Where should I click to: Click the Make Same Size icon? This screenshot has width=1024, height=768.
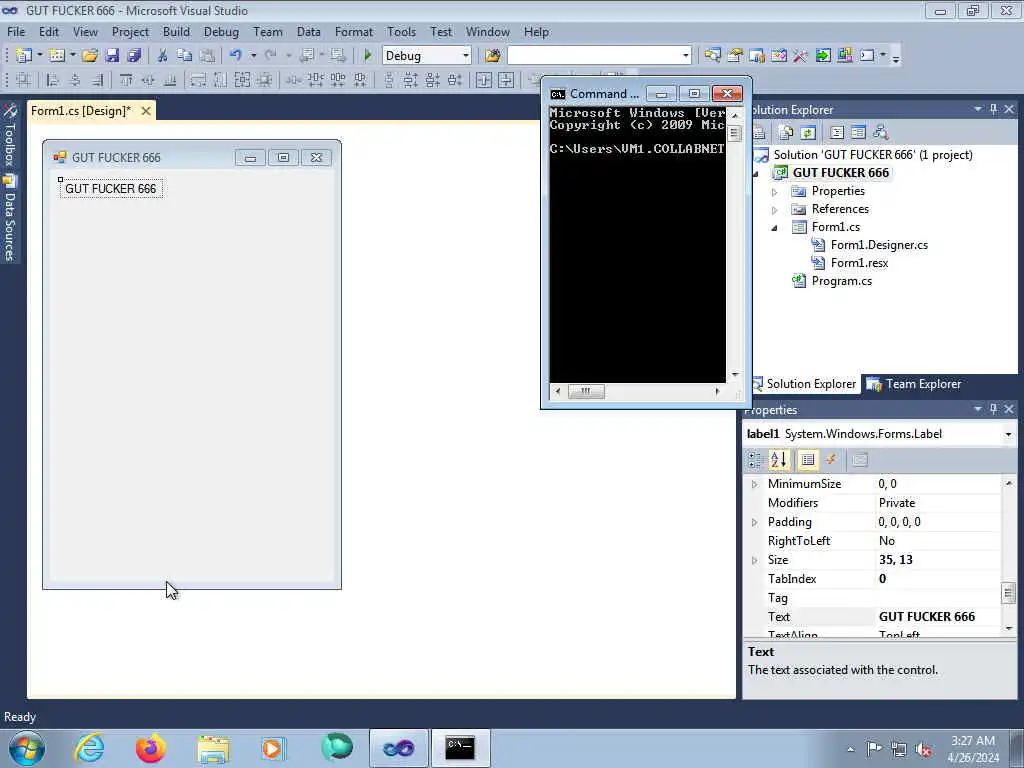[x=242, y=80]
